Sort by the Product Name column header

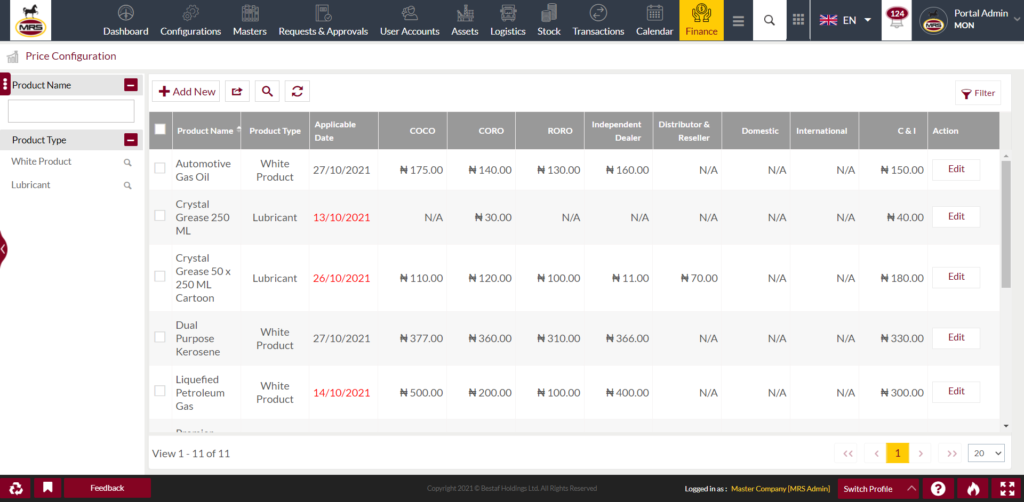point(205,131)
